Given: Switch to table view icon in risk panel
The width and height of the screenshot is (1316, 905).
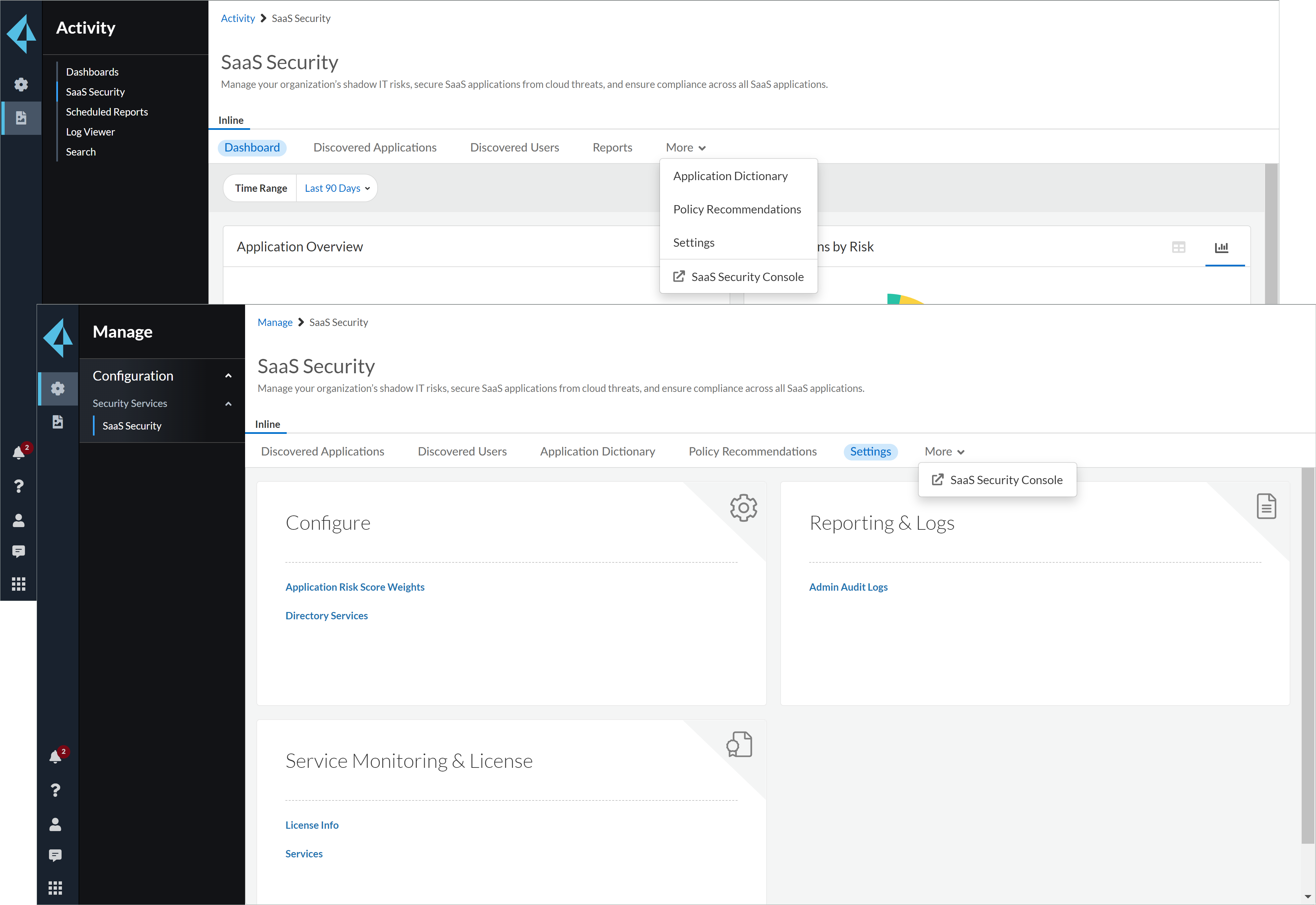Looking at the screenshot, I should tap(1178, 247).
